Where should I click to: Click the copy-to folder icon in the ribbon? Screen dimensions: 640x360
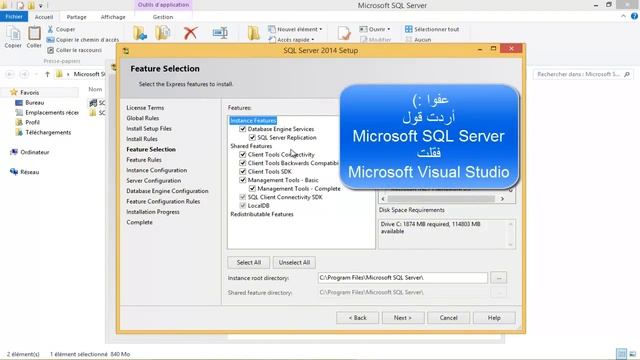point(163,33)
